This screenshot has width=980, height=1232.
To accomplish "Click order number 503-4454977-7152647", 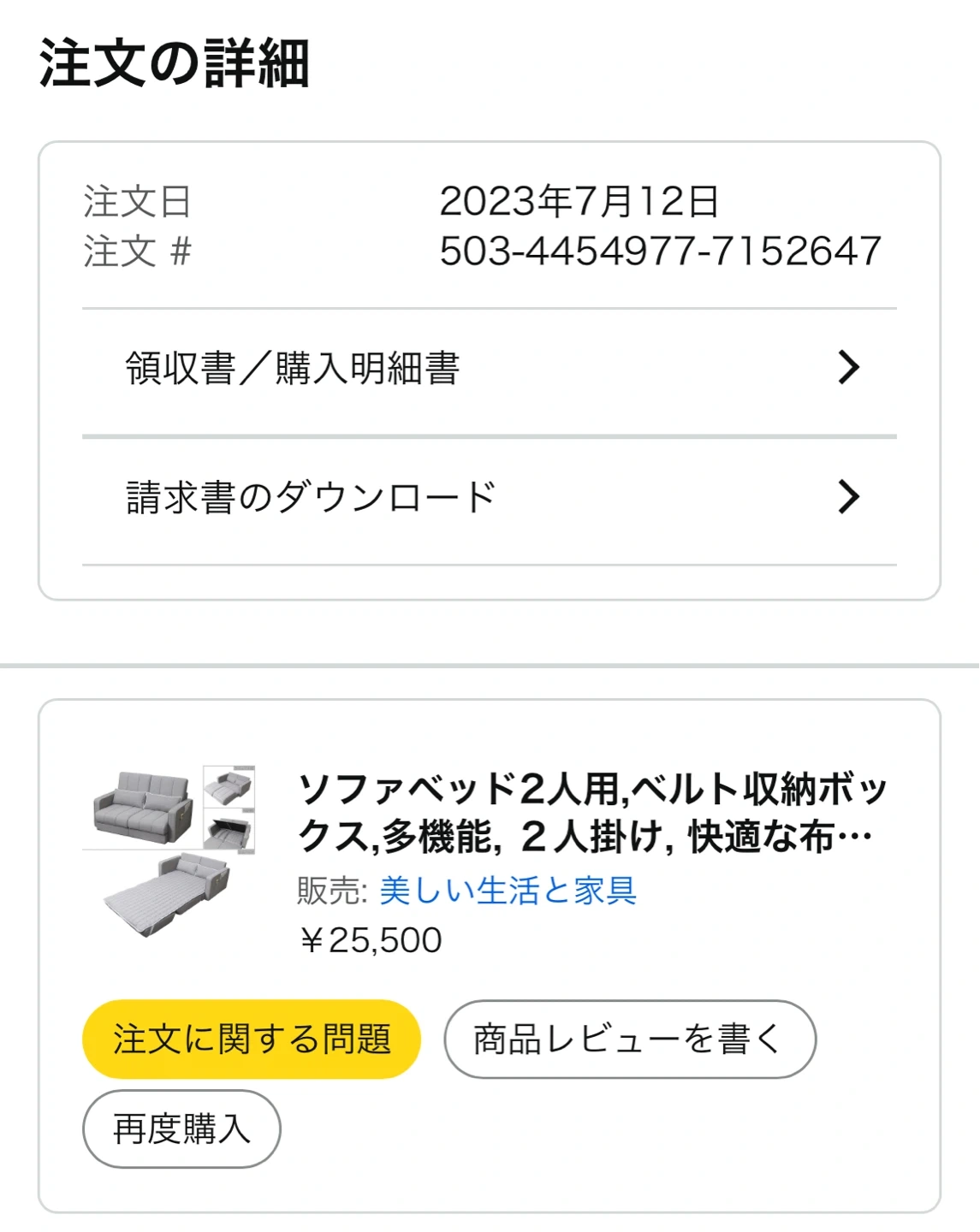I will (660, 252).
